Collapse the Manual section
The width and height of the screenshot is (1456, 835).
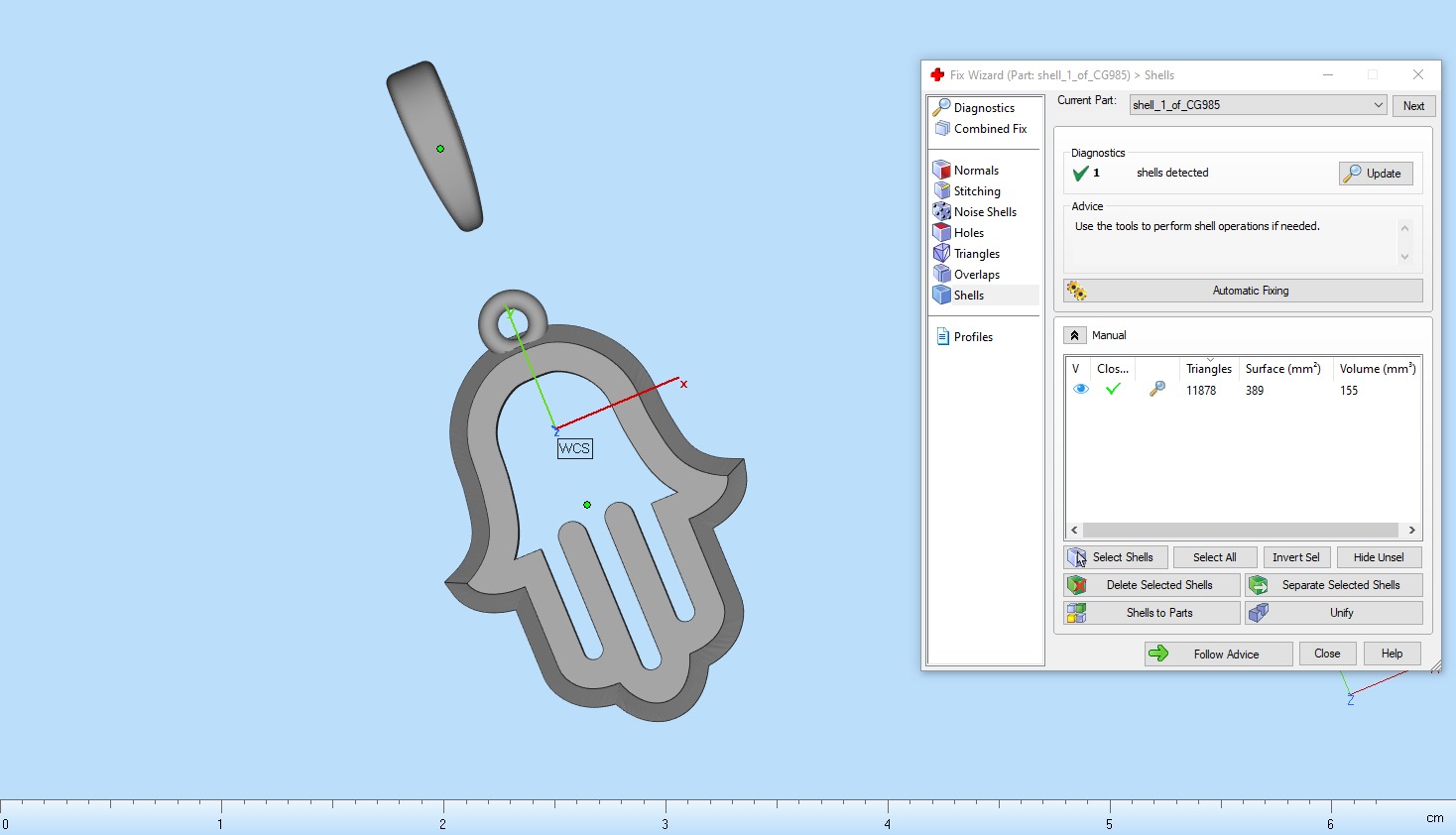(x=1074, y=335)
